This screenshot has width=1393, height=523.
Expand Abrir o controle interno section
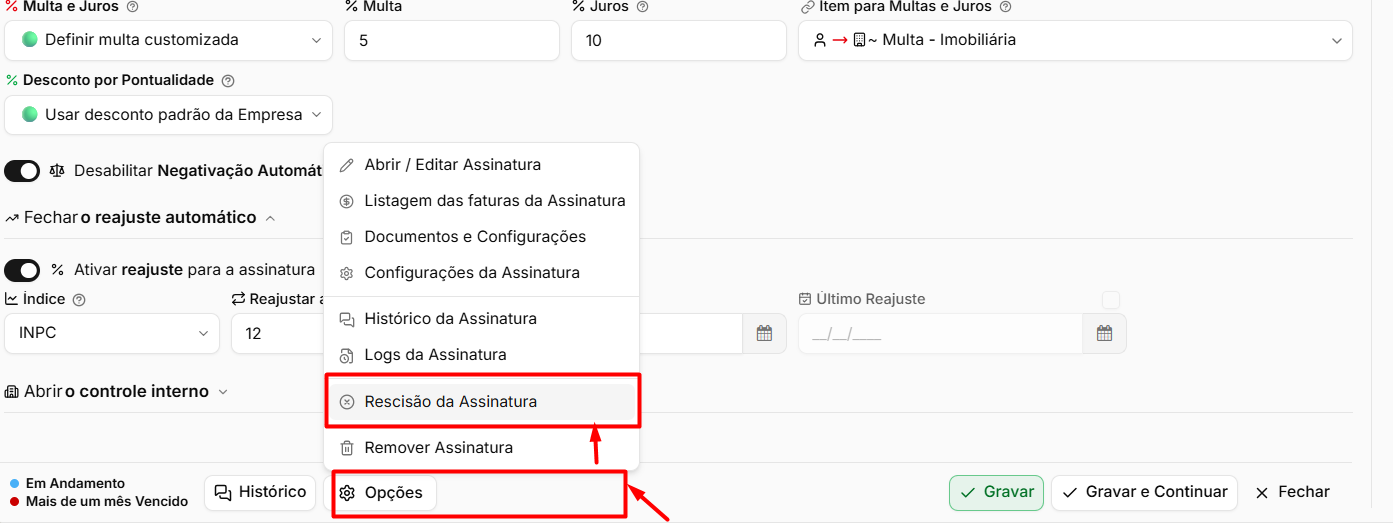[116, 391]
